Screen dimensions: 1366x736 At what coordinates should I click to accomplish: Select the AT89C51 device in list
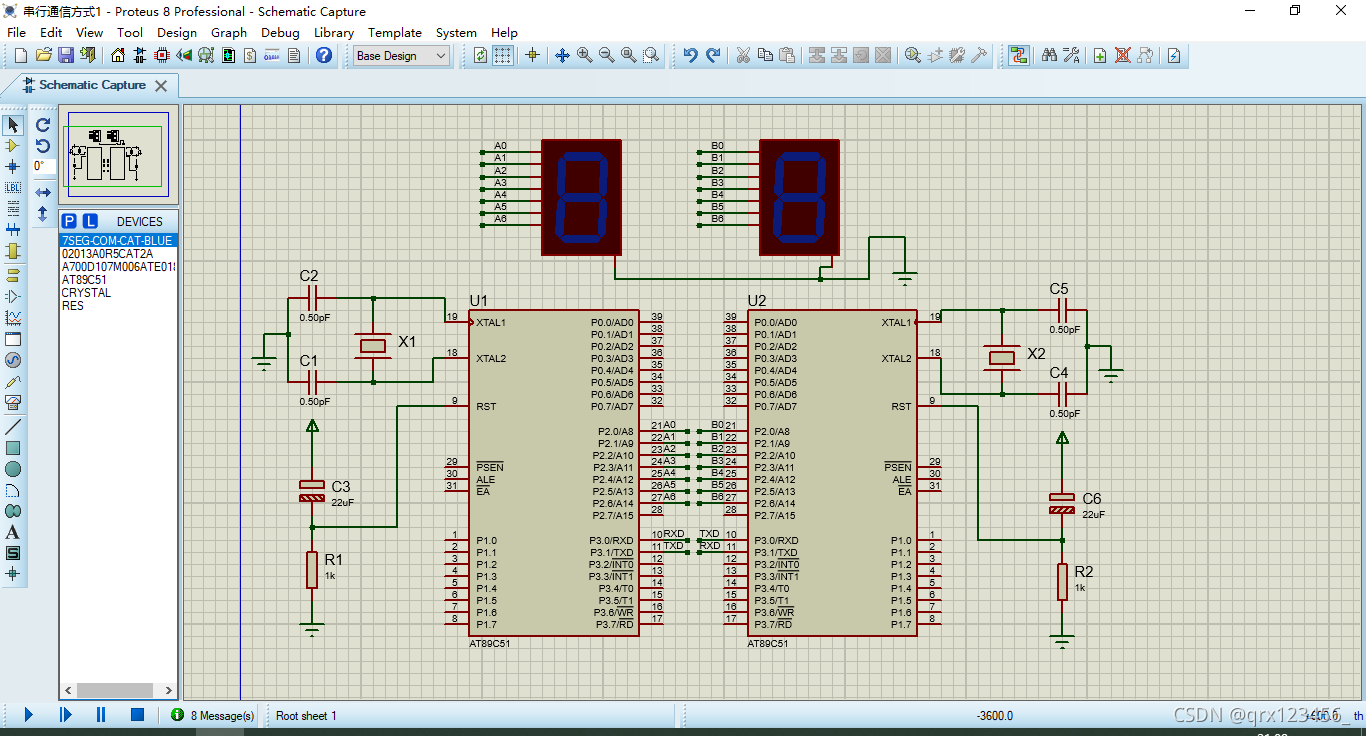coord(84,280)
